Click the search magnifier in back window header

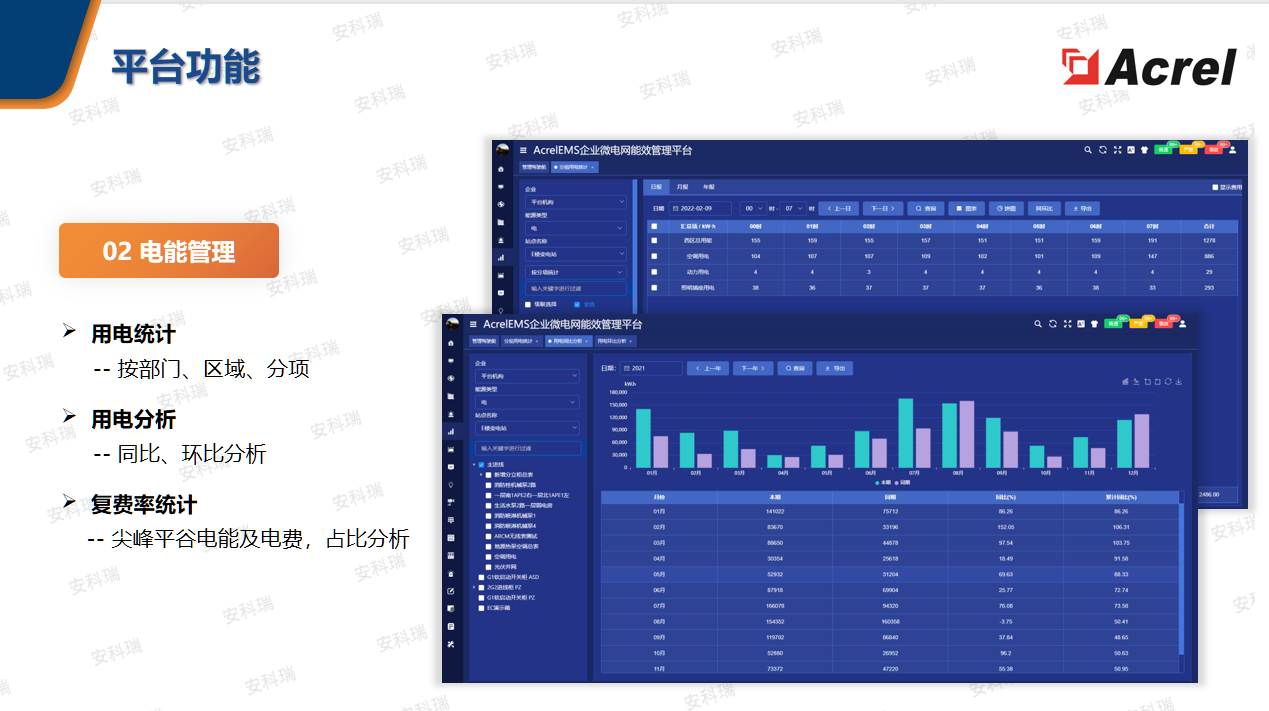pos(1088,150)
